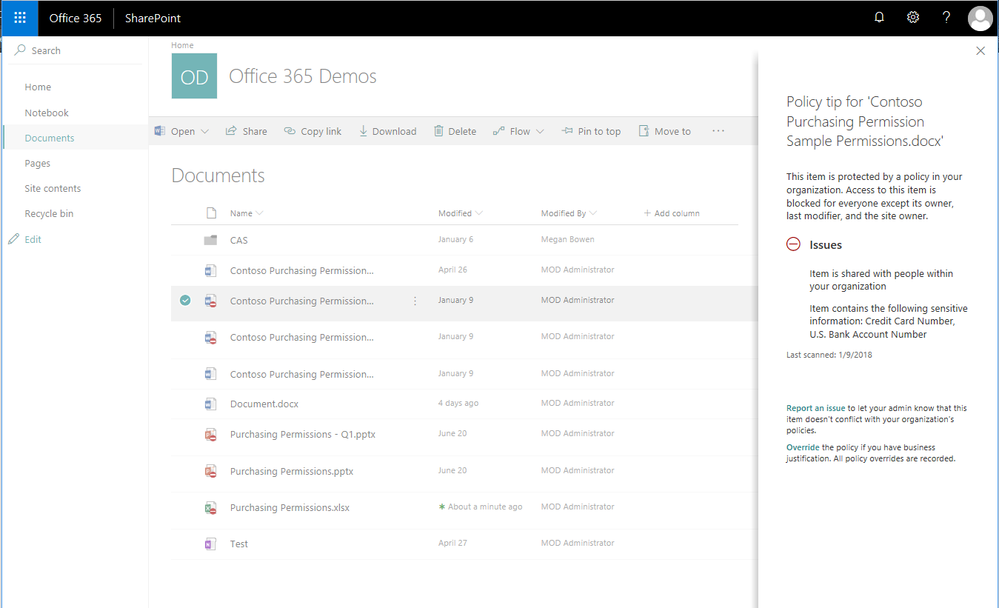Open Document.docx file name
This screenshot has width=999, height=608.
(x=264, y=404)
